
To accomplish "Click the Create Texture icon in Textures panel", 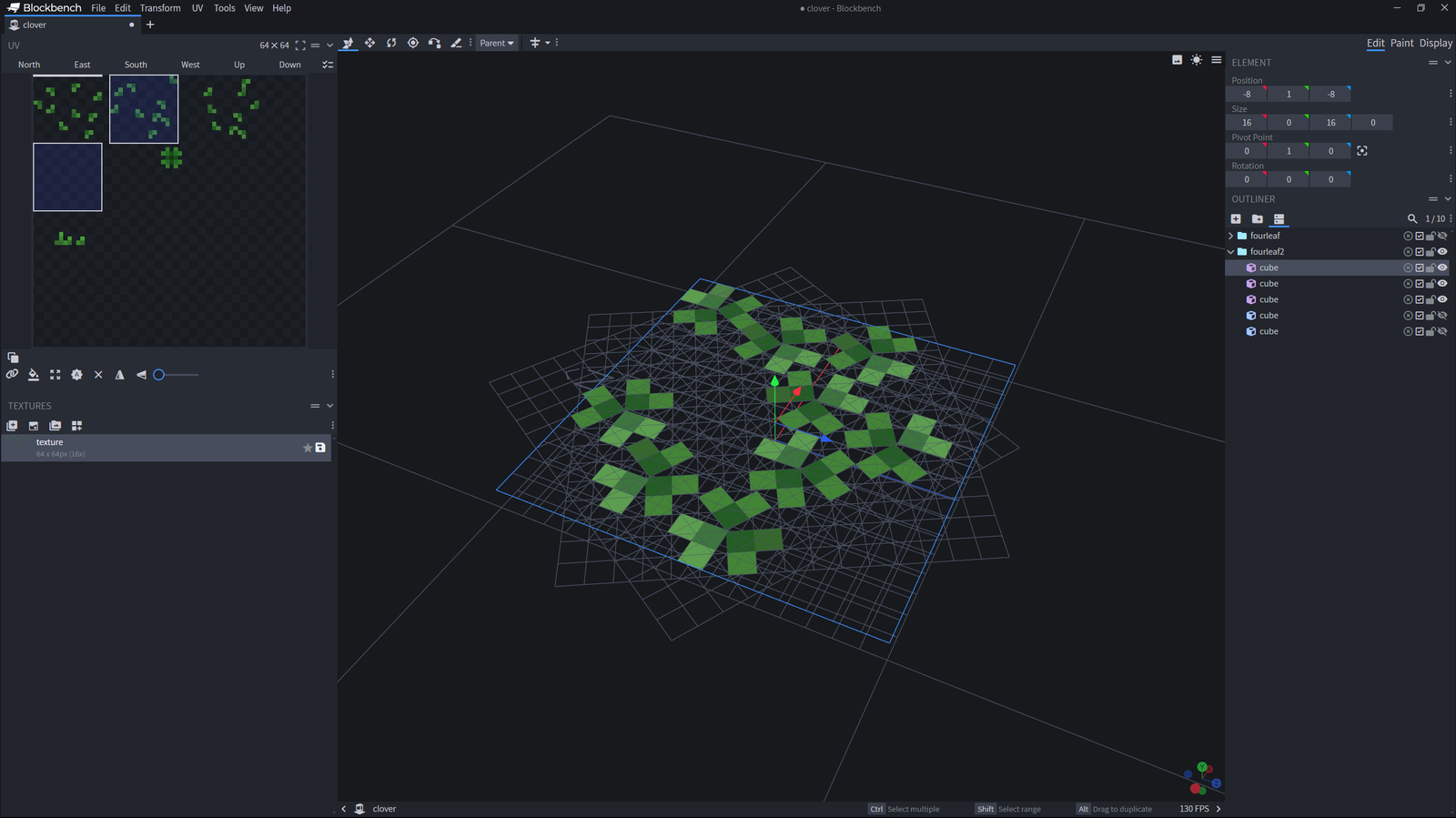I will click(34, 426).
